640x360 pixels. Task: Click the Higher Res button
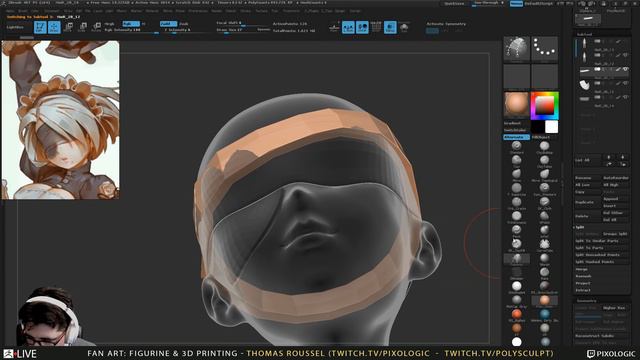616,308
